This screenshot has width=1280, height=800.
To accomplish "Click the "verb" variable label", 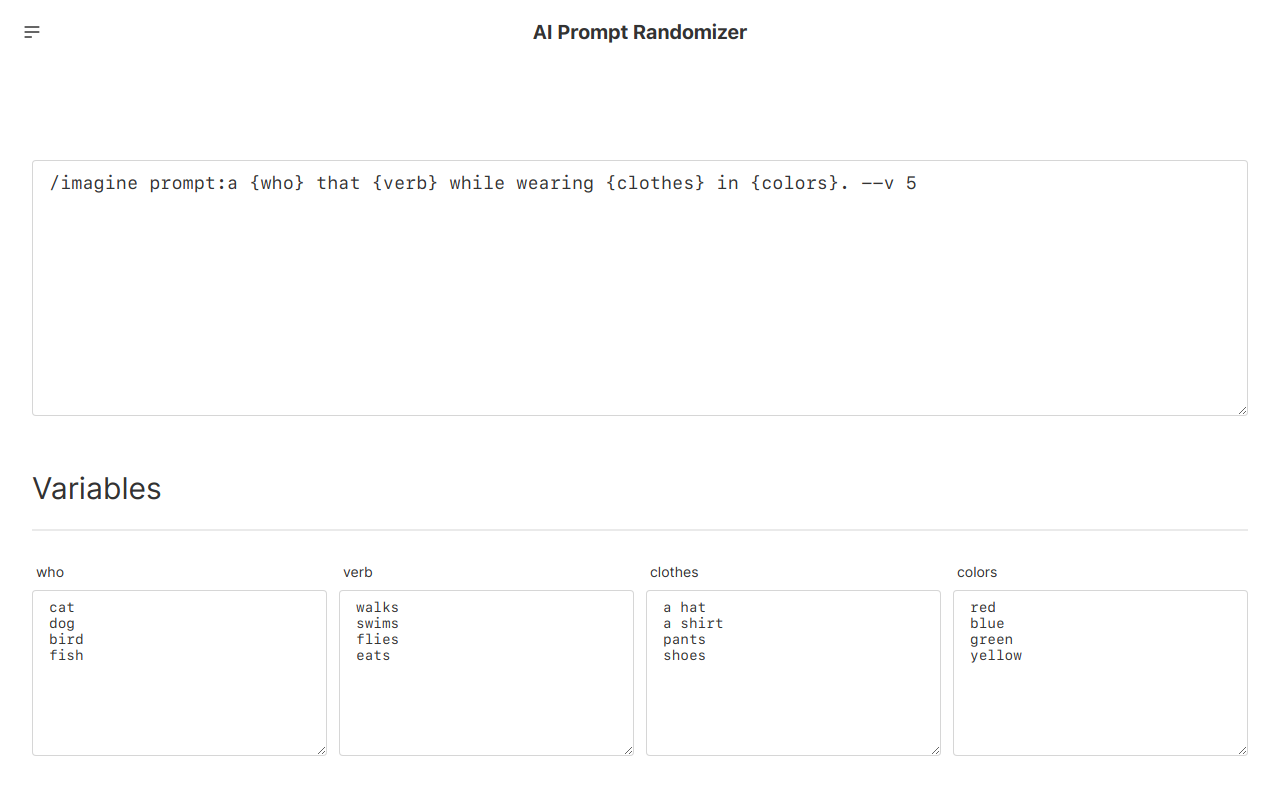I will [x=358, y=572].
